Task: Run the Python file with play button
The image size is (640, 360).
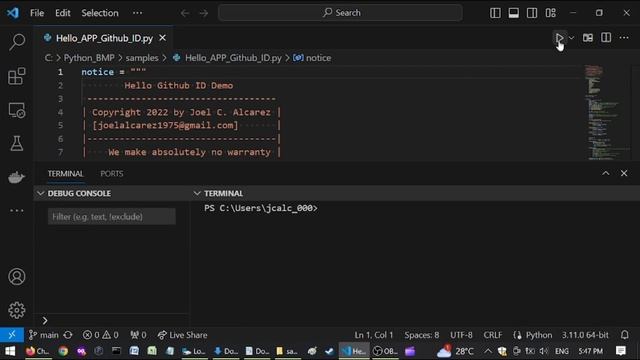Action: [559, 38]
